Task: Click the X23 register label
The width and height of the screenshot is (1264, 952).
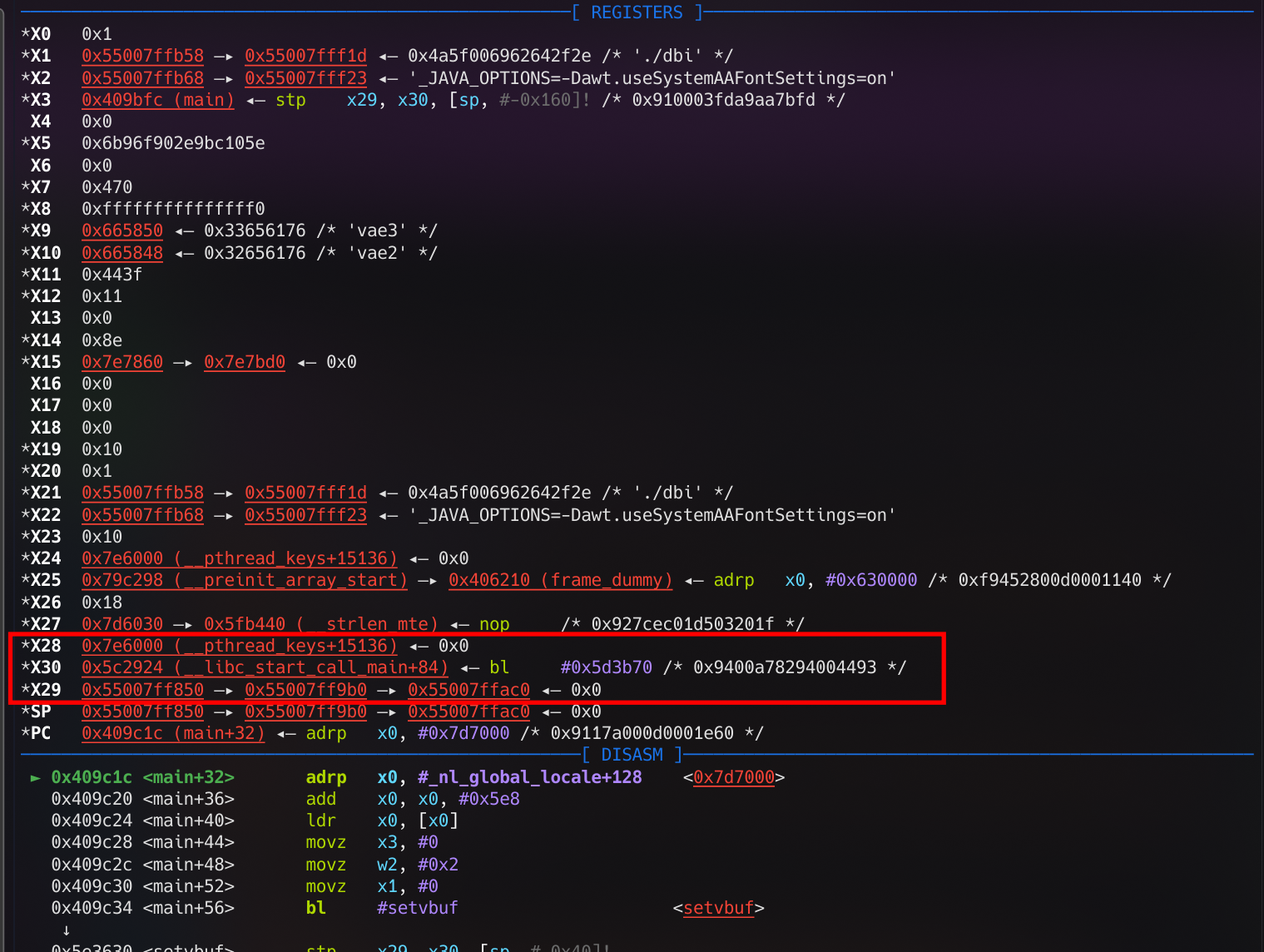Action: (46, 537)
